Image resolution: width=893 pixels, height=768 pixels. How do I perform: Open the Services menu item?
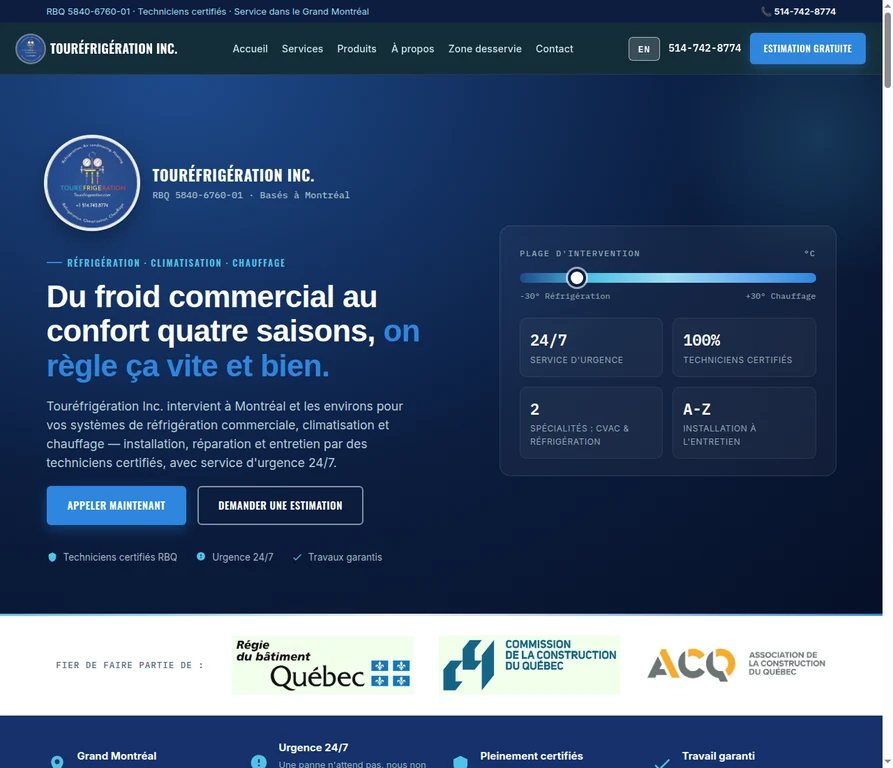click(x=302, y=49)
